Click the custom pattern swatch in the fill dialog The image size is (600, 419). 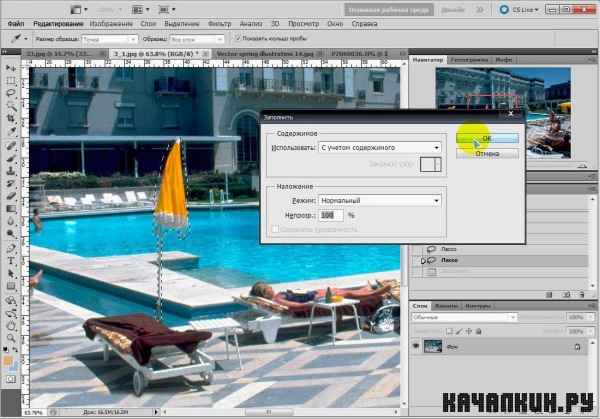(x=430, y=165)
